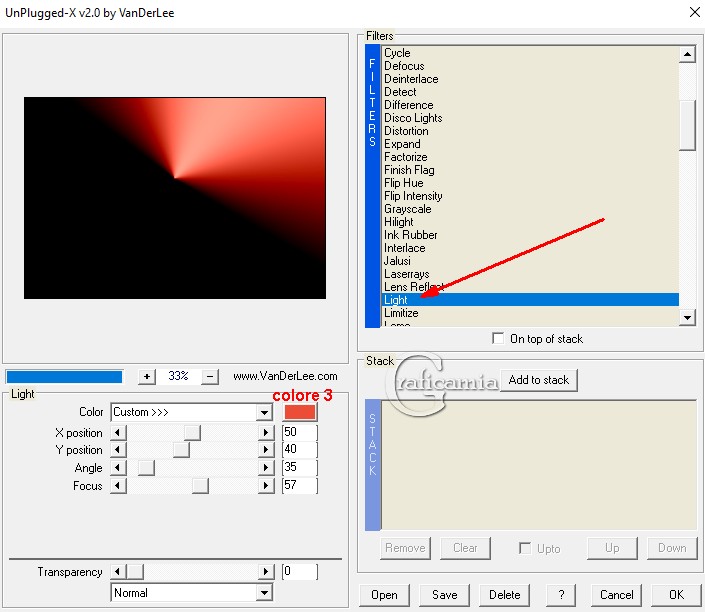Screen dimensions: 705x612
Task: Enable On top of stack checkbox
Action: pyautogui.click(x=498, y=338)
